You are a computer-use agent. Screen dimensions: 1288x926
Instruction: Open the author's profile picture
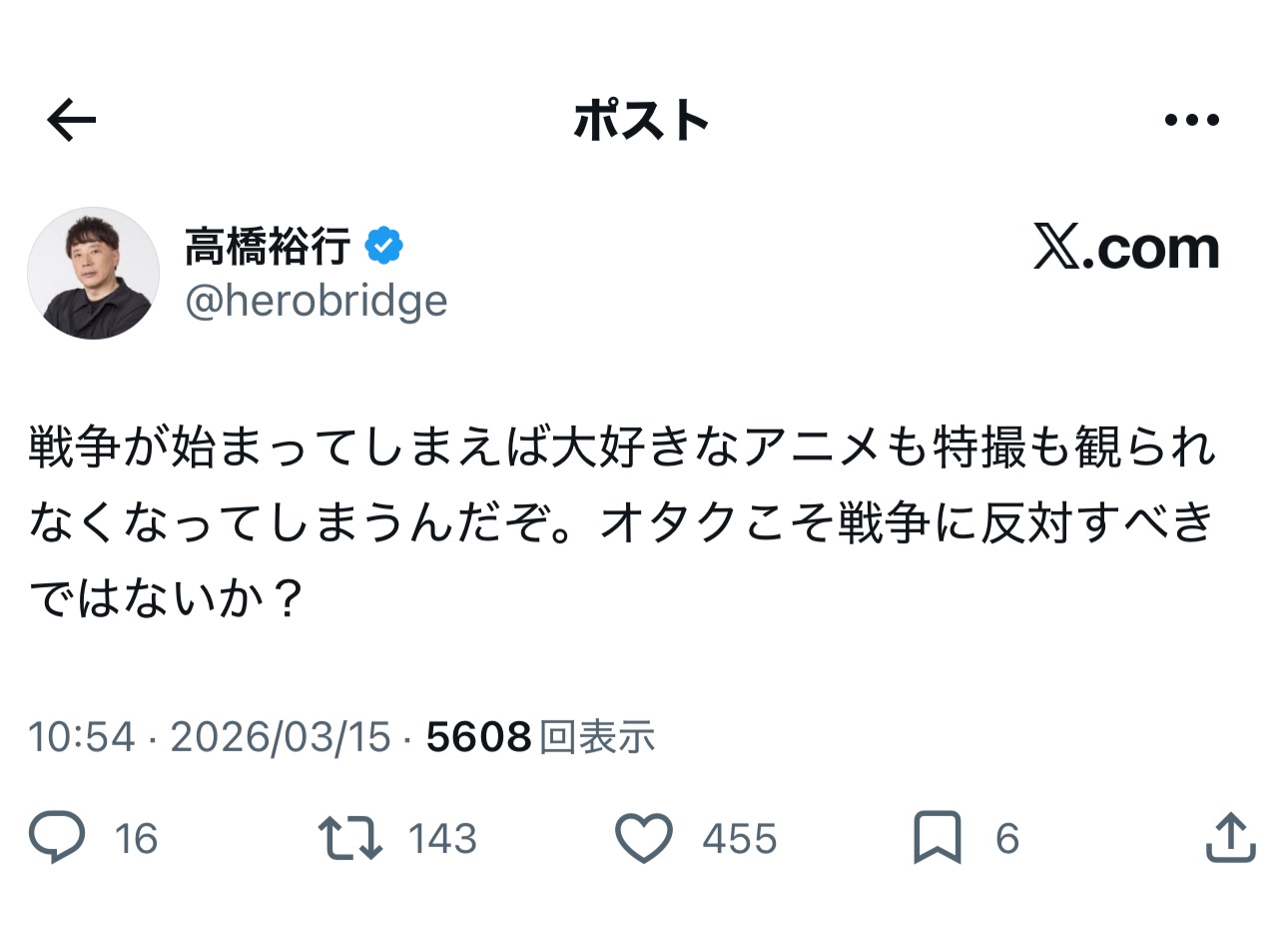click(x=93, y=273)
